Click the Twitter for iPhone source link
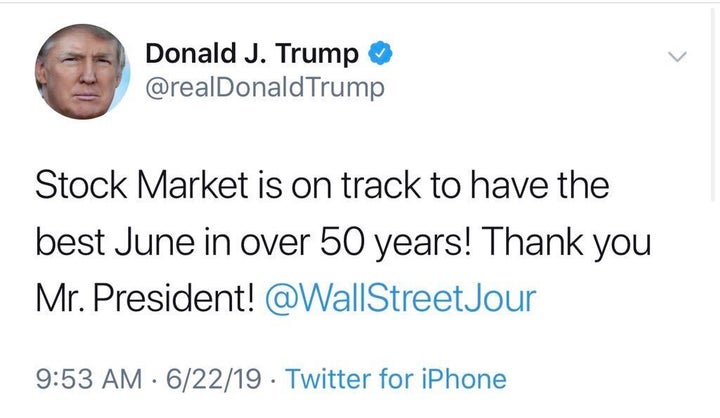This screenshot has width=720, height=418. [396, 379]
